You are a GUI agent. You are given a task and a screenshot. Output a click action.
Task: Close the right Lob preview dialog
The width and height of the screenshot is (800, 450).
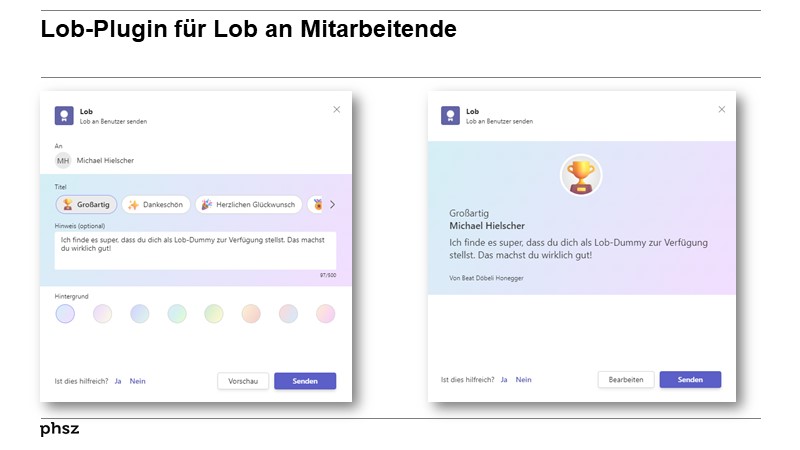click(x=722, y=109)
